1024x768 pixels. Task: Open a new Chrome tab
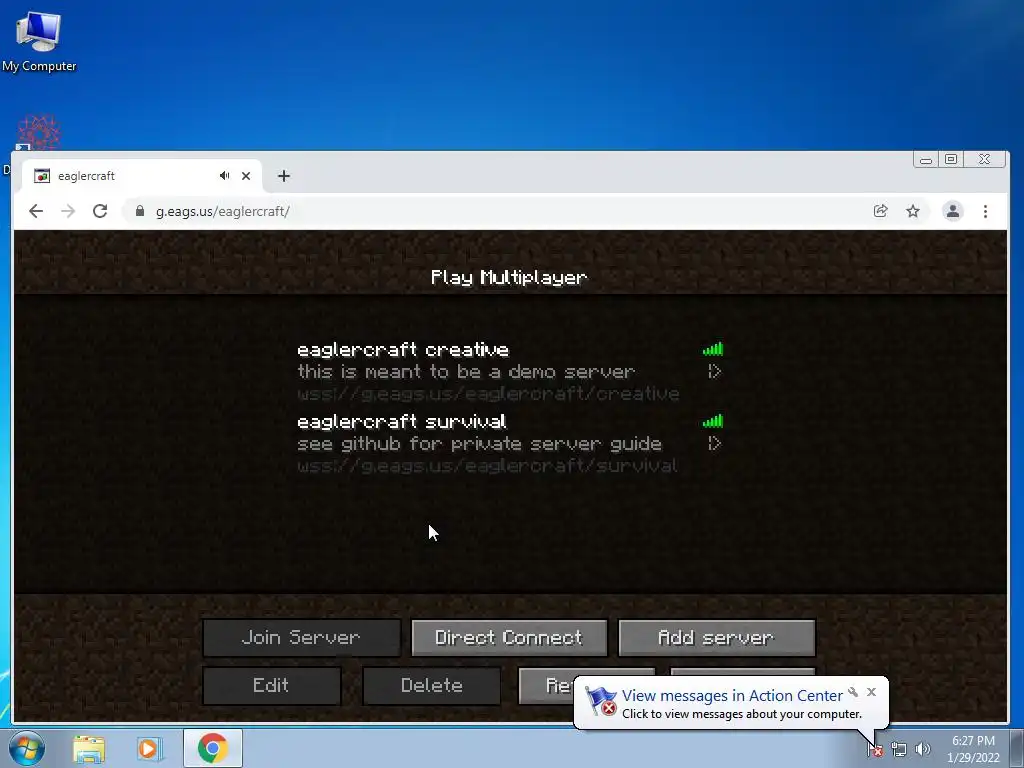click(x=283, y=176)
